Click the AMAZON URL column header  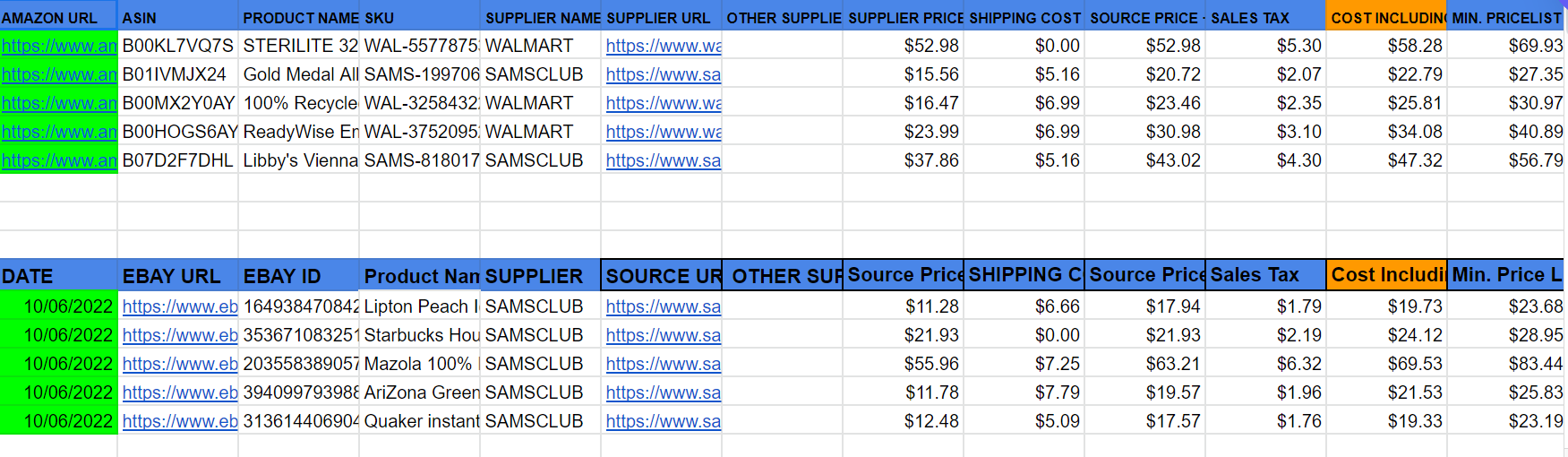58,17
